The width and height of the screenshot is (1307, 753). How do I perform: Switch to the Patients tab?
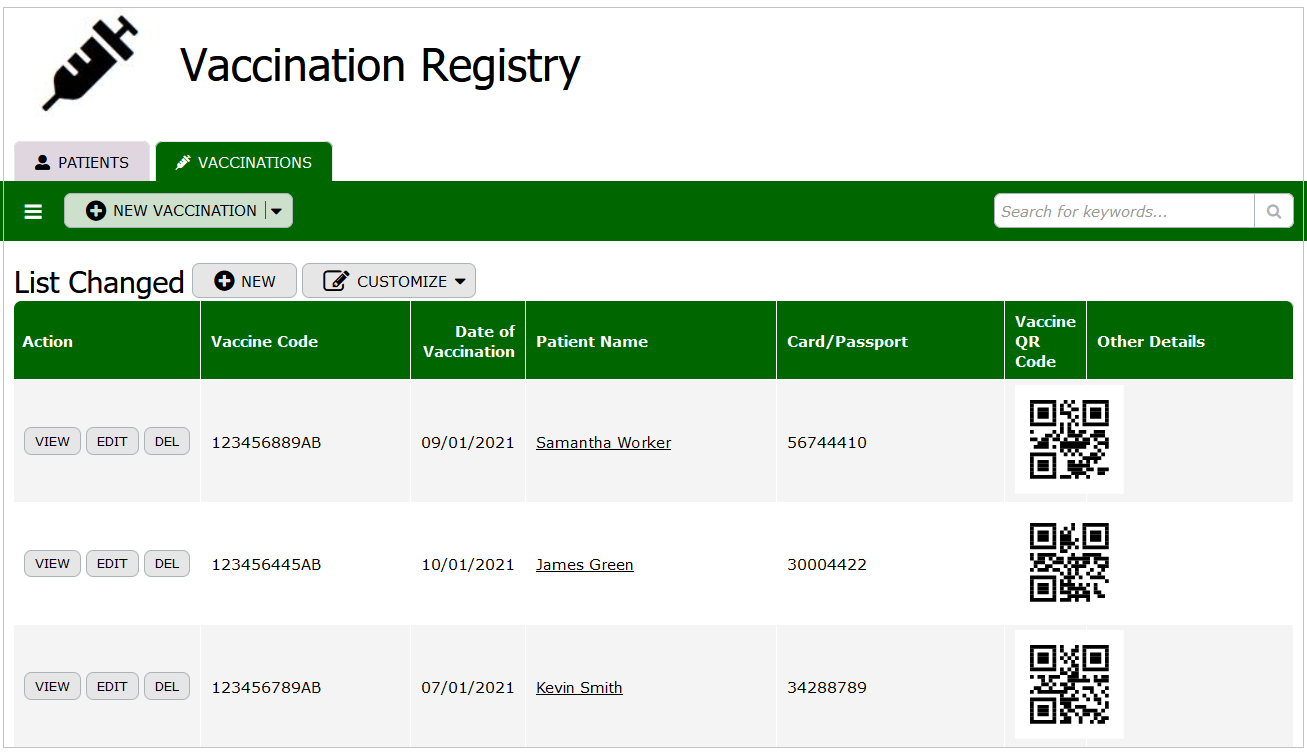[82, 162]
